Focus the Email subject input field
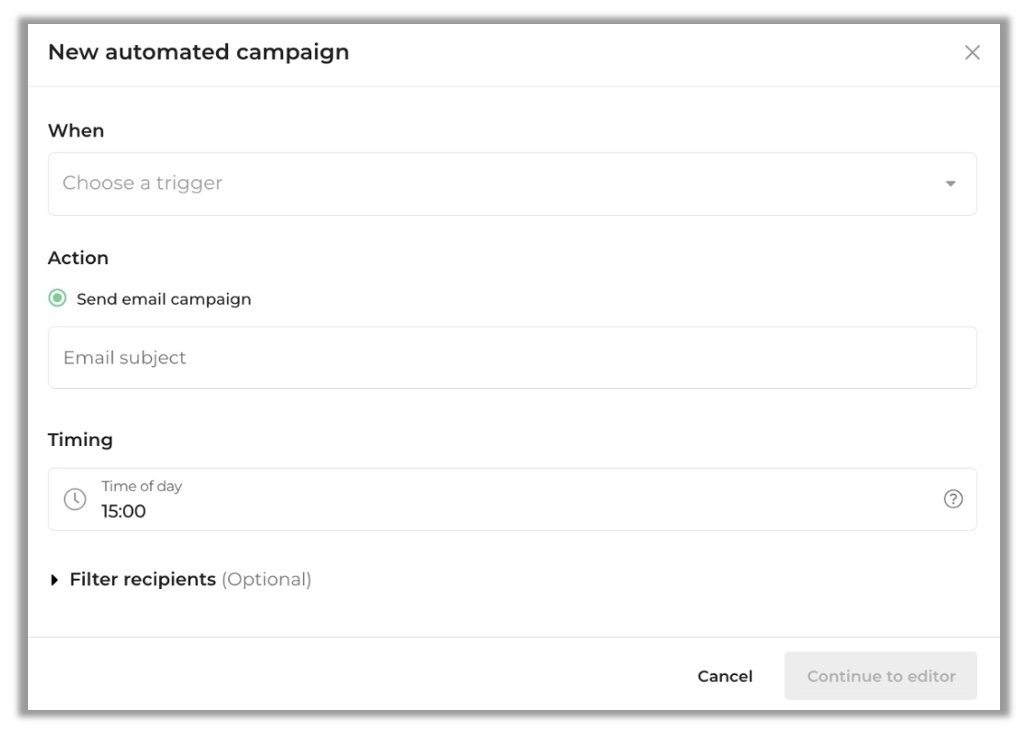This screenshot has height=730, width=1028. coord(512,358)
